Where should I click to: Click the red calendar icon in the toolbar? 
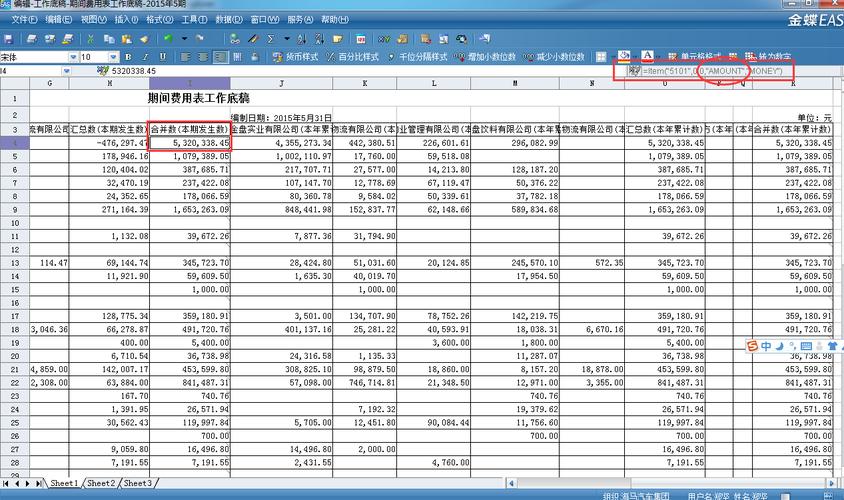click(361, 39)
